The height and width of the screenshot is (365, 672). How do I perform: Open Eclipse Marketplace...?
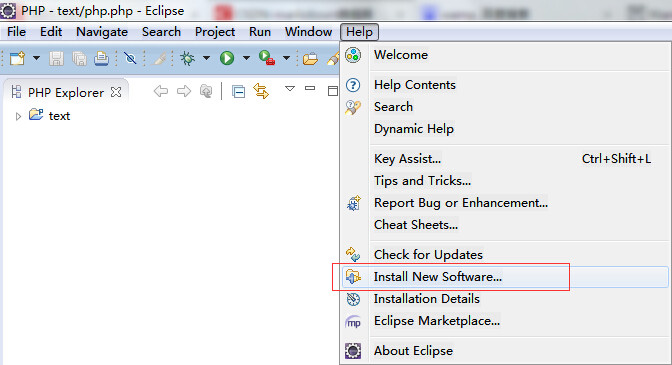[506, 321]
